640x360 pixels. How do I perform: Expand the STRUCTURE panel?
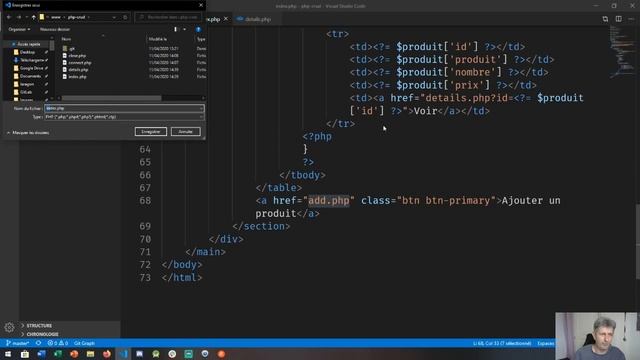coord(39,326)
